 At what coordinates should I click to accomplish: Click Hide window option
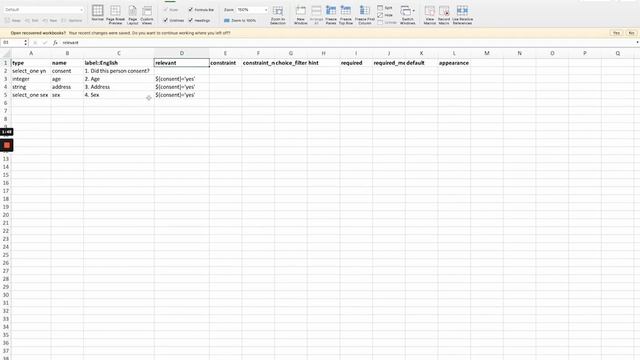click(385, 15)
